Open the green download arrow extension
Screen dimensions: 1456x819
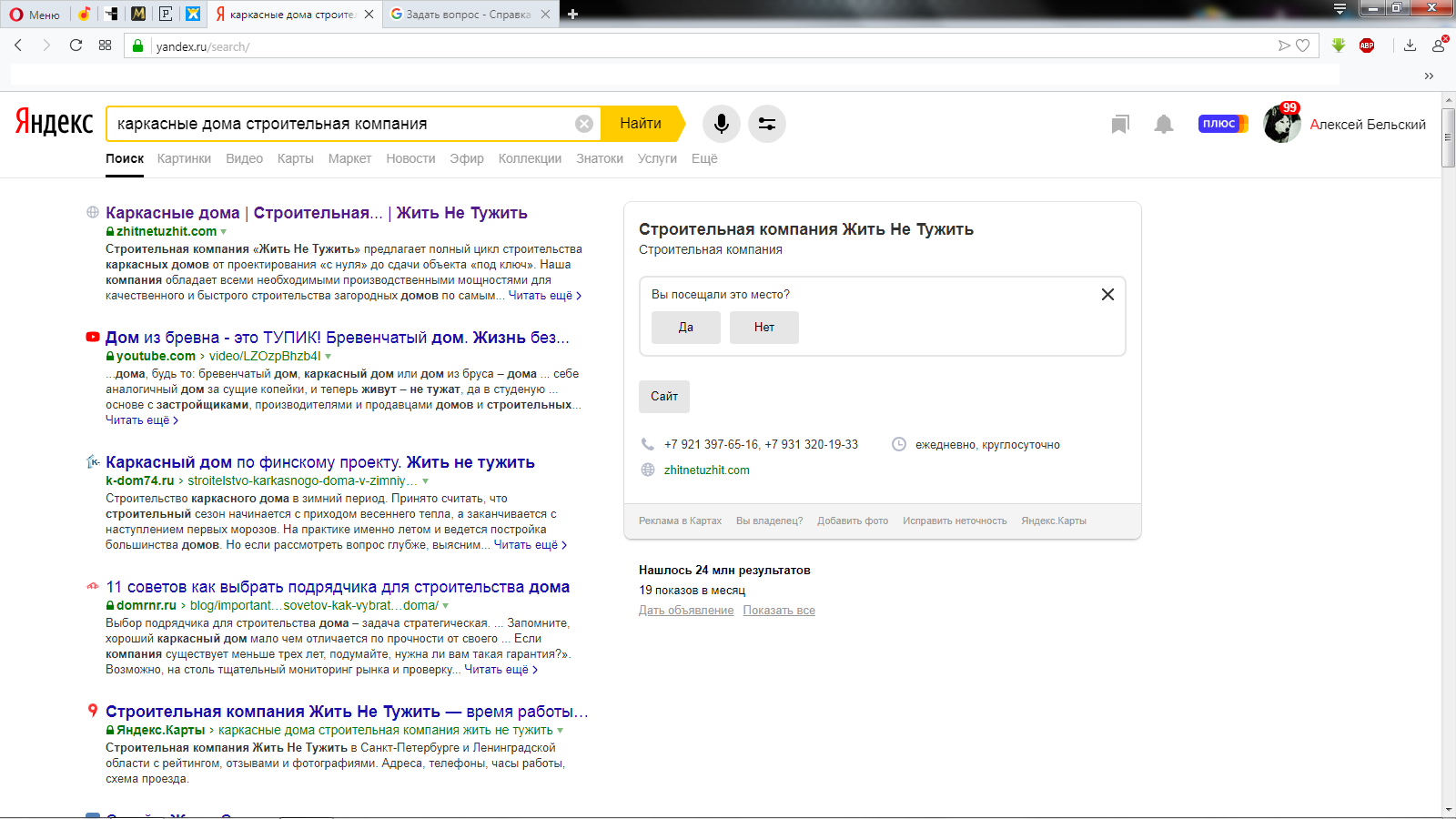tap(1339, 45)
